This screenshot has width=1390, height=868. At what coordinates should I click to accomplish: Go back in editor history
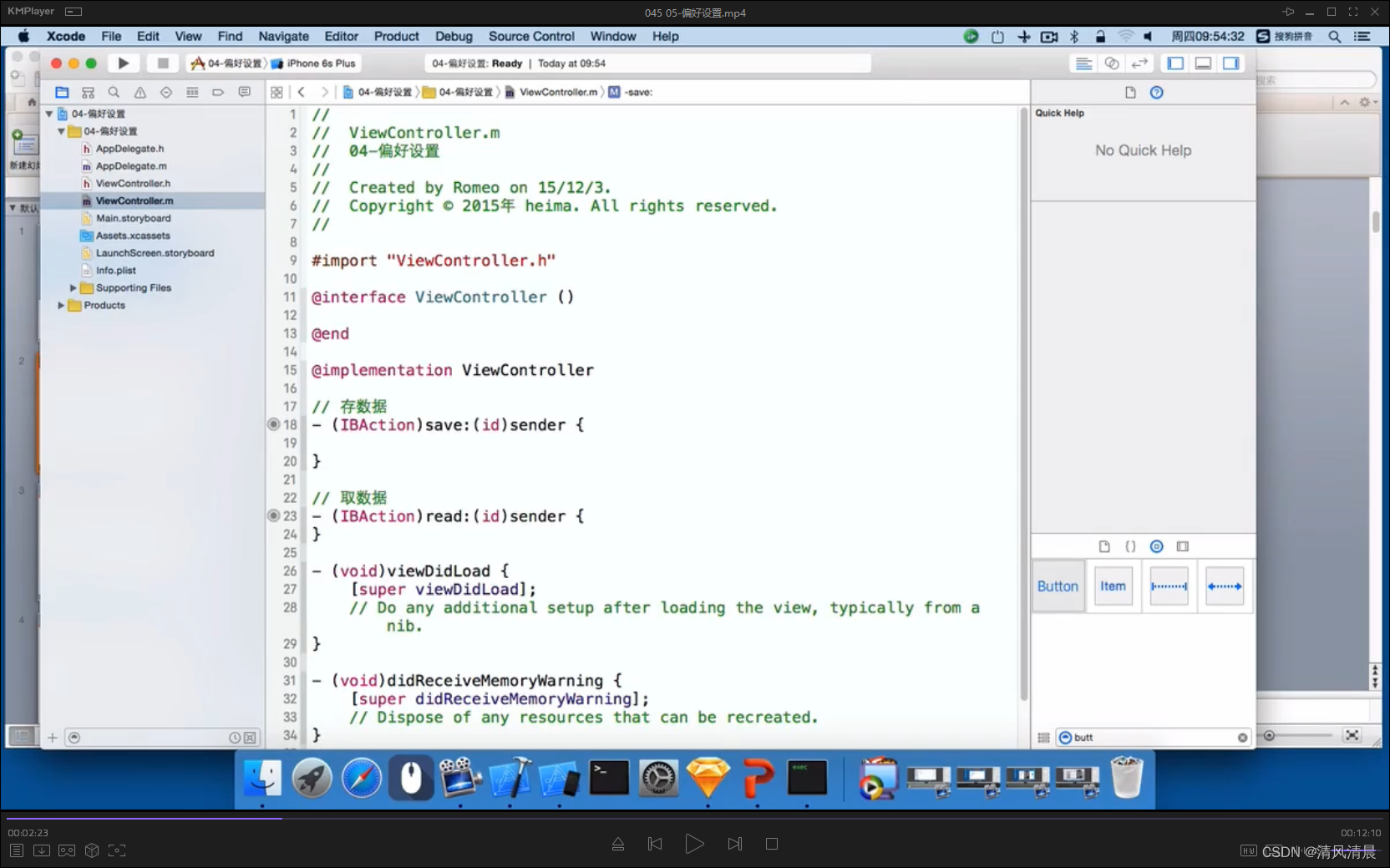pos(302,93)
